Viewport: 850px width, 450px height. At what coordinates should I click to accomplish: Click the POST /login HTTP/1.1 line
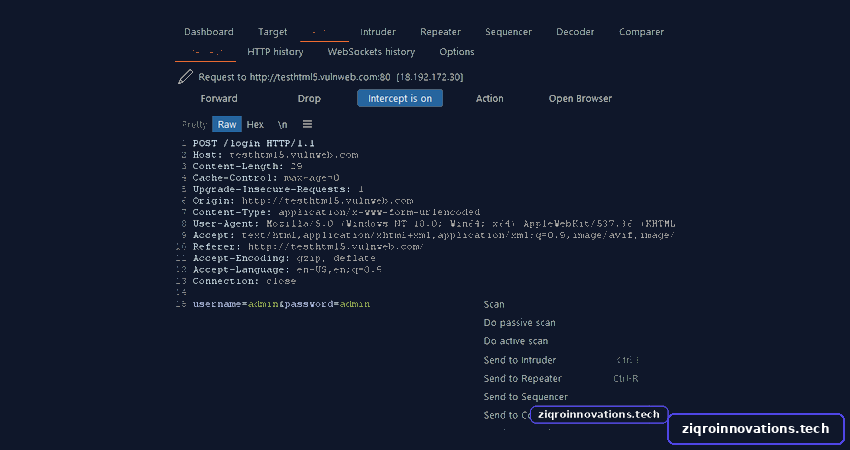coord(254,144)
